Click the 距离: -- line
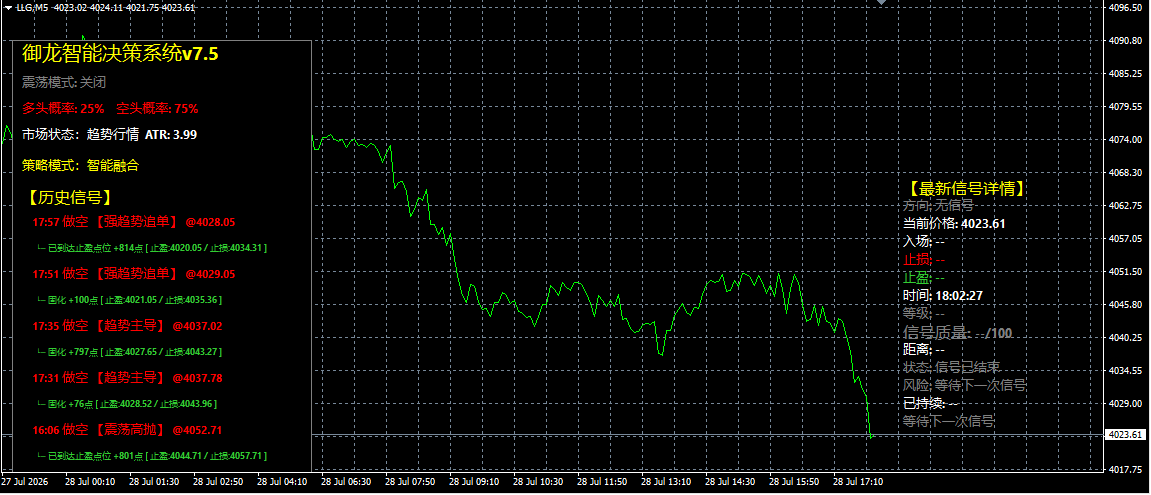1151x495 pixels. (x=923, y=350)
